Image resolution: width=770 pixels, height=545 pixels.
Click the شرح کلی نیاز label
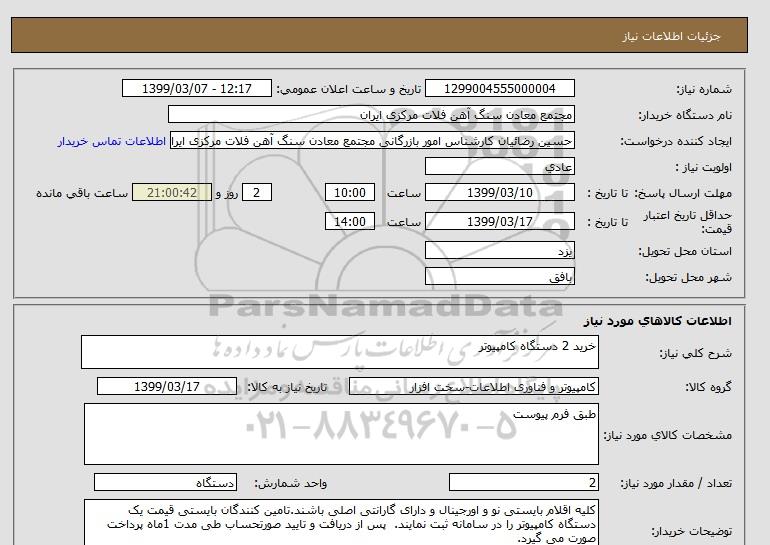pos(695,353)
